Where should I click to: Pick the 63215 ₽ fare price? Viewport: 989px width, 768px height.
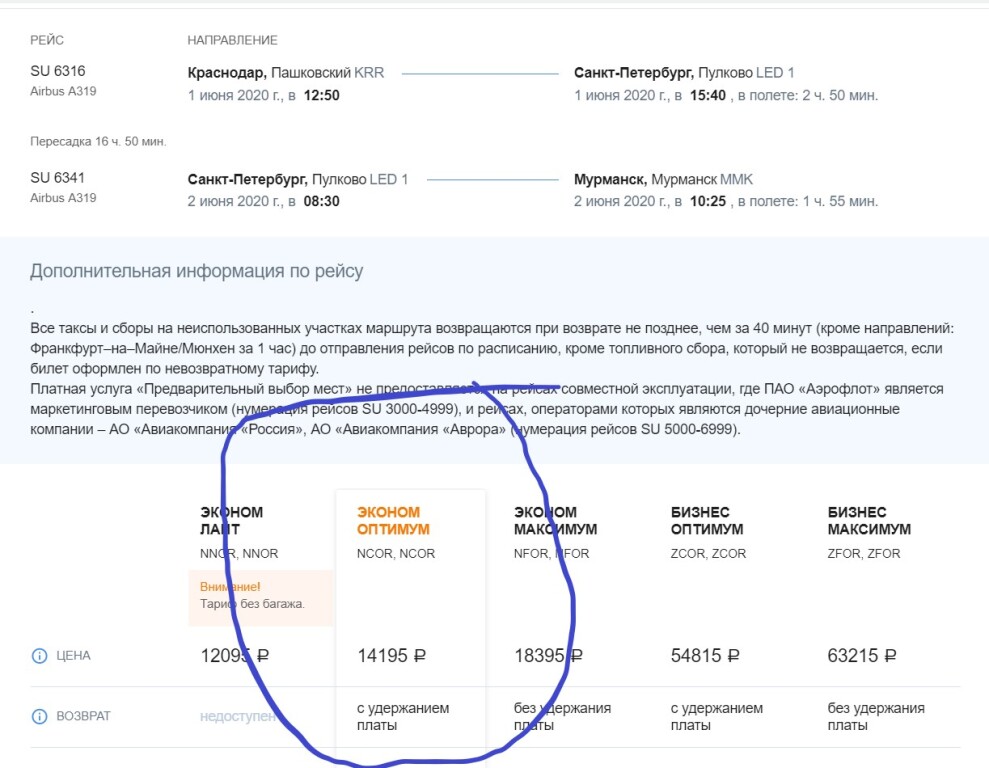click(862, 656)
